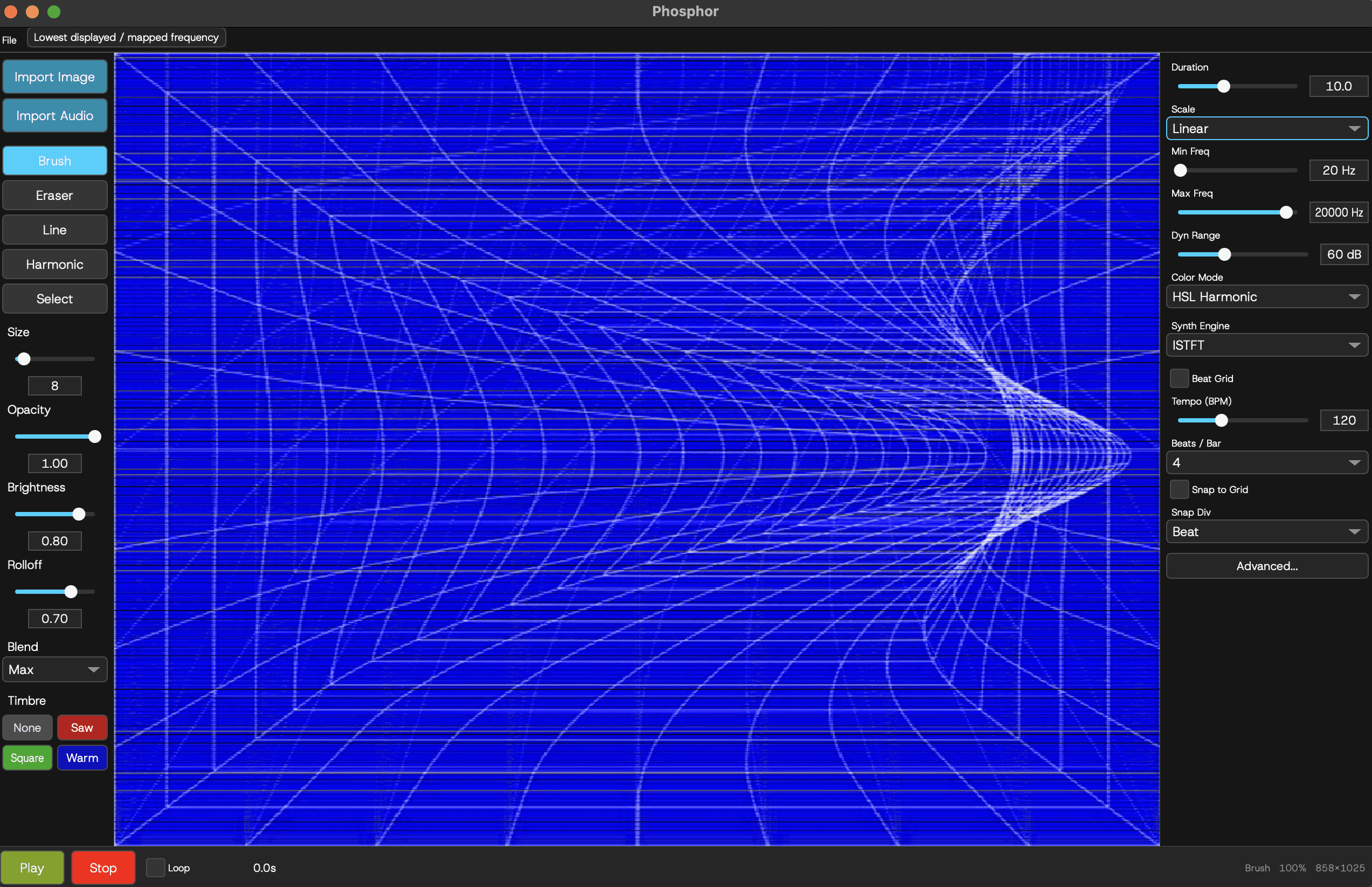
Task: Click the Import Audio button
Action: pos(55,116)
